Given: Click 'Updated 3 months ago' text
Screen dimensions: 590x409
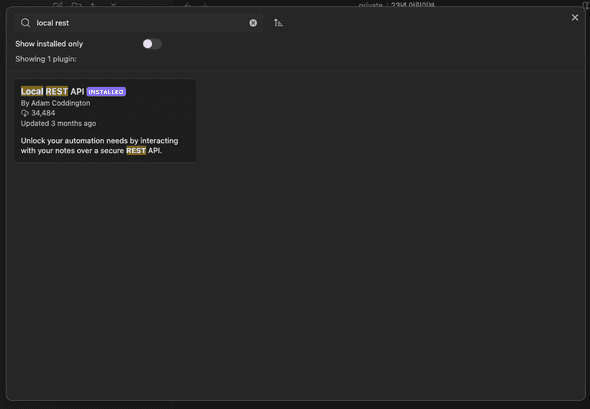Looking at the screenshot, I should point(58,123).
